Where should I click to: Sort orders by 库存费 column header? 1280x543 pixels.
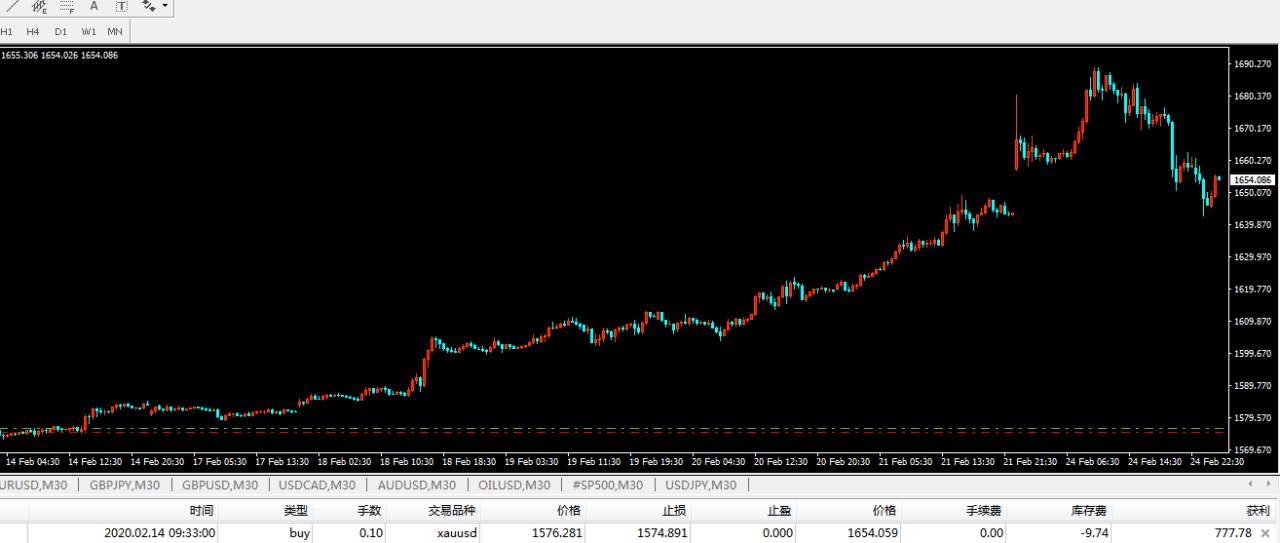pyautogui.click(x=1088, y=510)
